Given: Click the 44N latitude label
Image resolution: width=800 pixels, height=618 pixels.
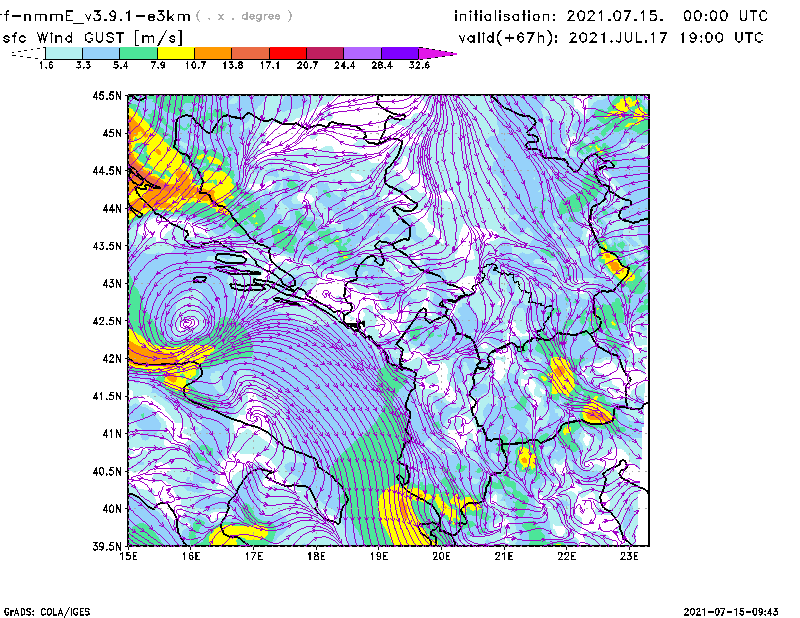Looking at the screenshot, I should click(x=112, y=208).
